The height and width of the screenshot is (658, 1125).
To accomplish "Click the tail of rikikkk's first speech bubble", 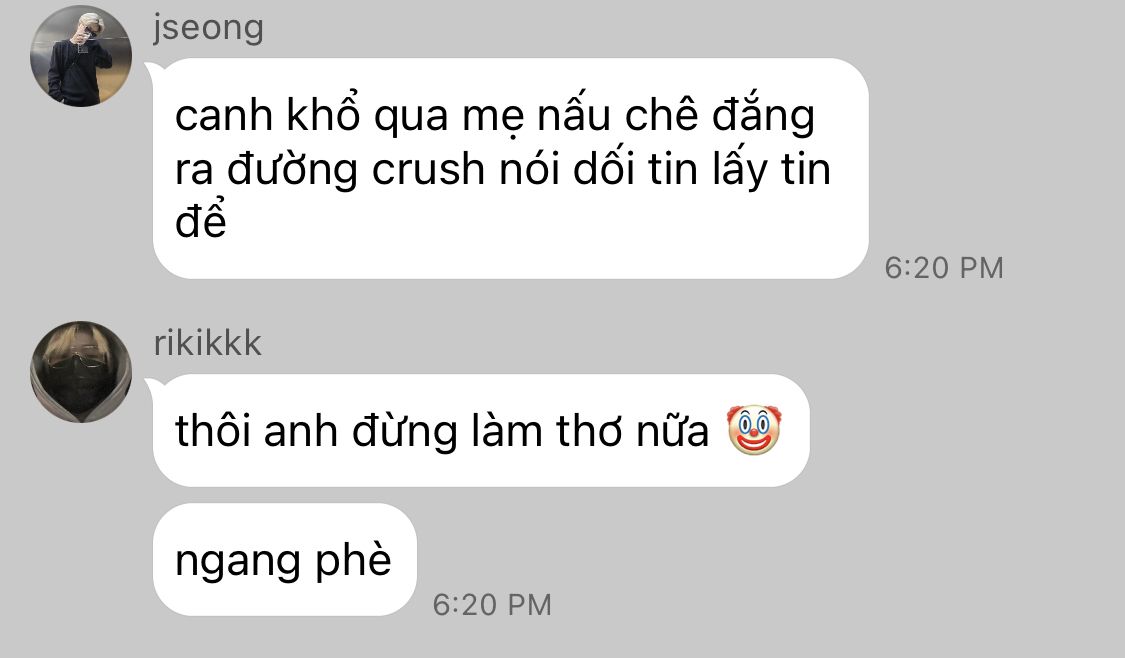I will pyautogui.click(x=152, y=386).
